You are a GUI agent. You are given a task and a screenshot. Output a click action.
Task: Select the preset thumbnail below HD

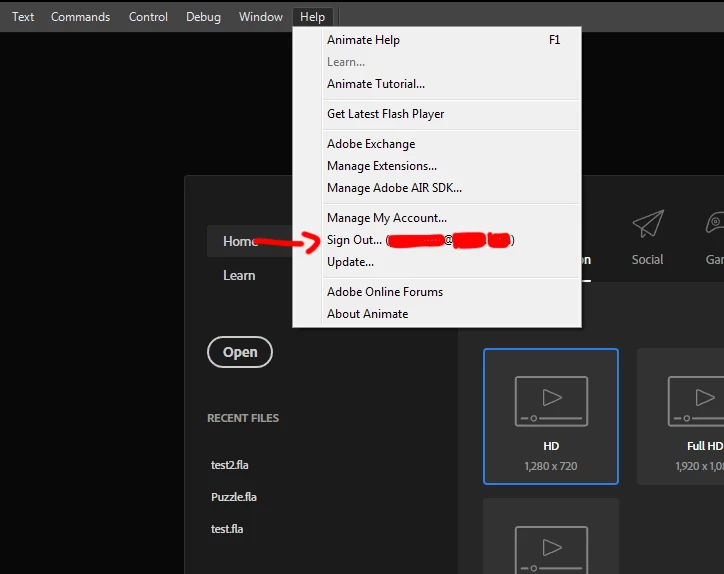pyautogui.click(x=551, y=536)
